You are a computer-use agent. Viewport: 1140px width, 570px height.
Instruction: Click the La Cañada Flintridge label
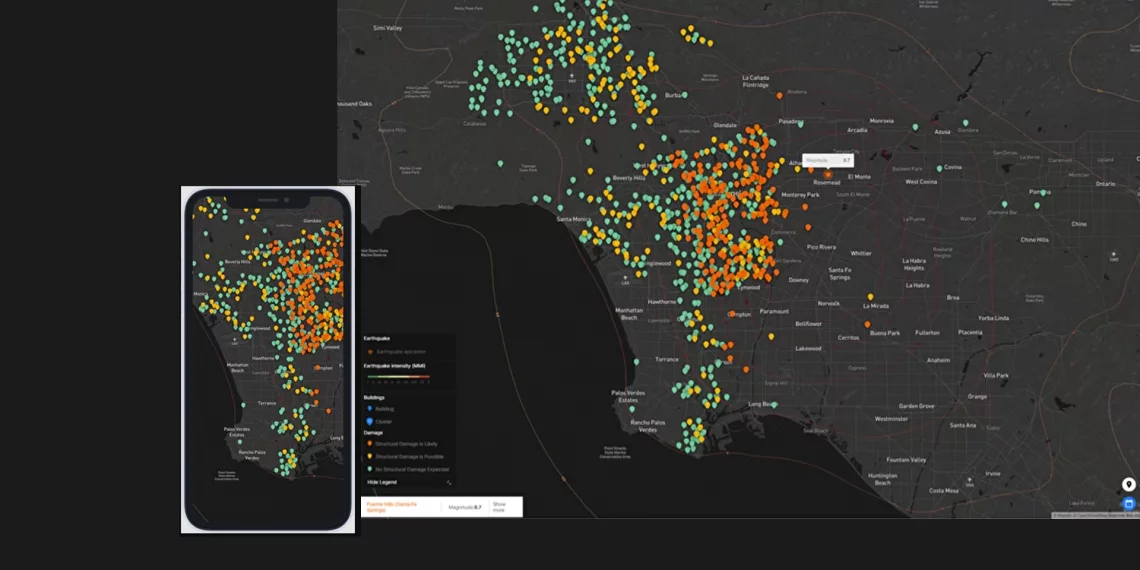tap(755, 81)
